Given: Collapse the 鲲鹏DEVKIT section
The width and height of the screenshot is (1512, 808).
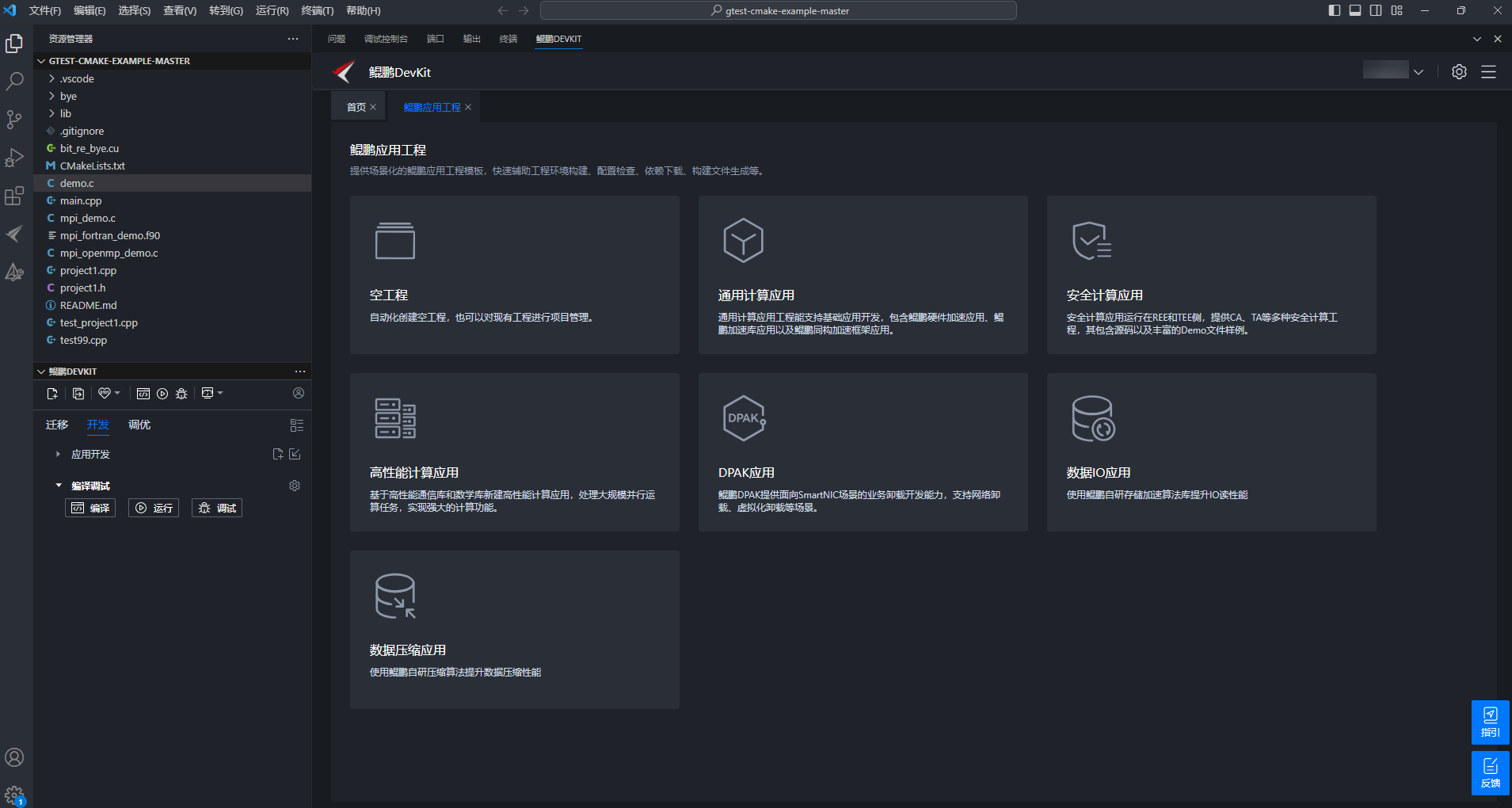Looking at the screenshot, I should point(41,372).
